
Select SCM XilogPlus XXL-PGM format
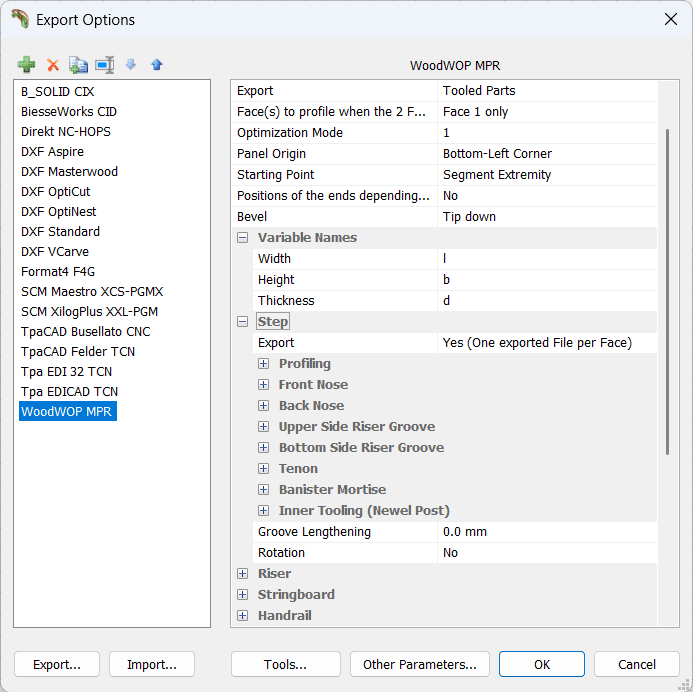(x=89, y=312)
